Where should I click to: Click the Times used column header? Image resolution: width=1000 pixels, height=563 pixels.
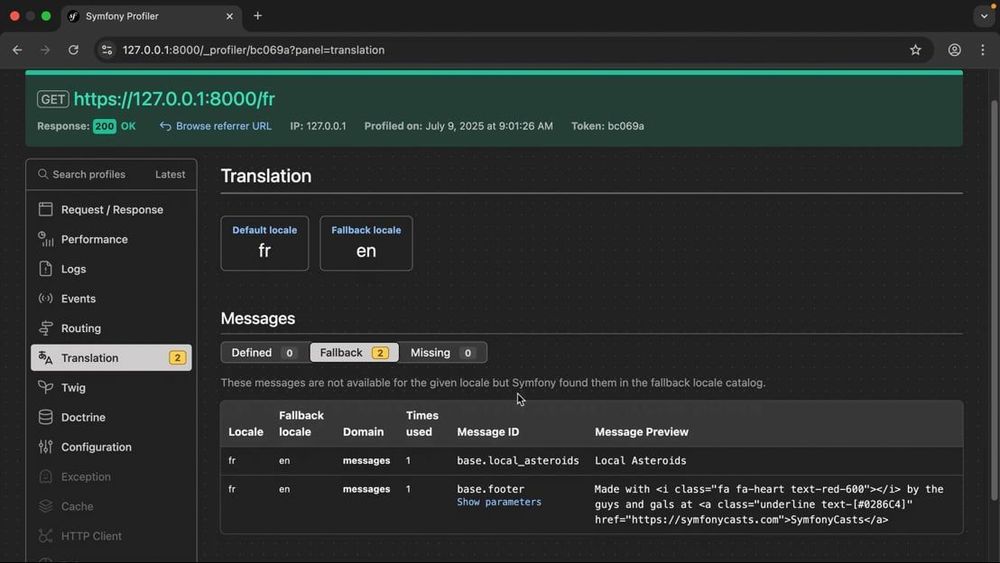click(x=422, y=423)
